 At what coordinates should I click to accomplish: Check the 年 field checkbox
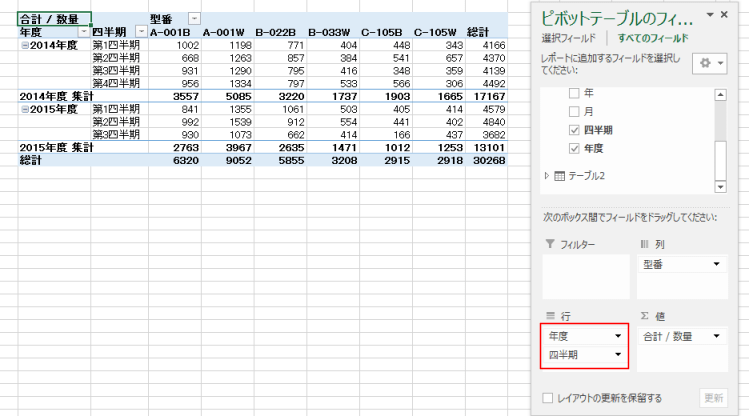click(x=573, y=92)
